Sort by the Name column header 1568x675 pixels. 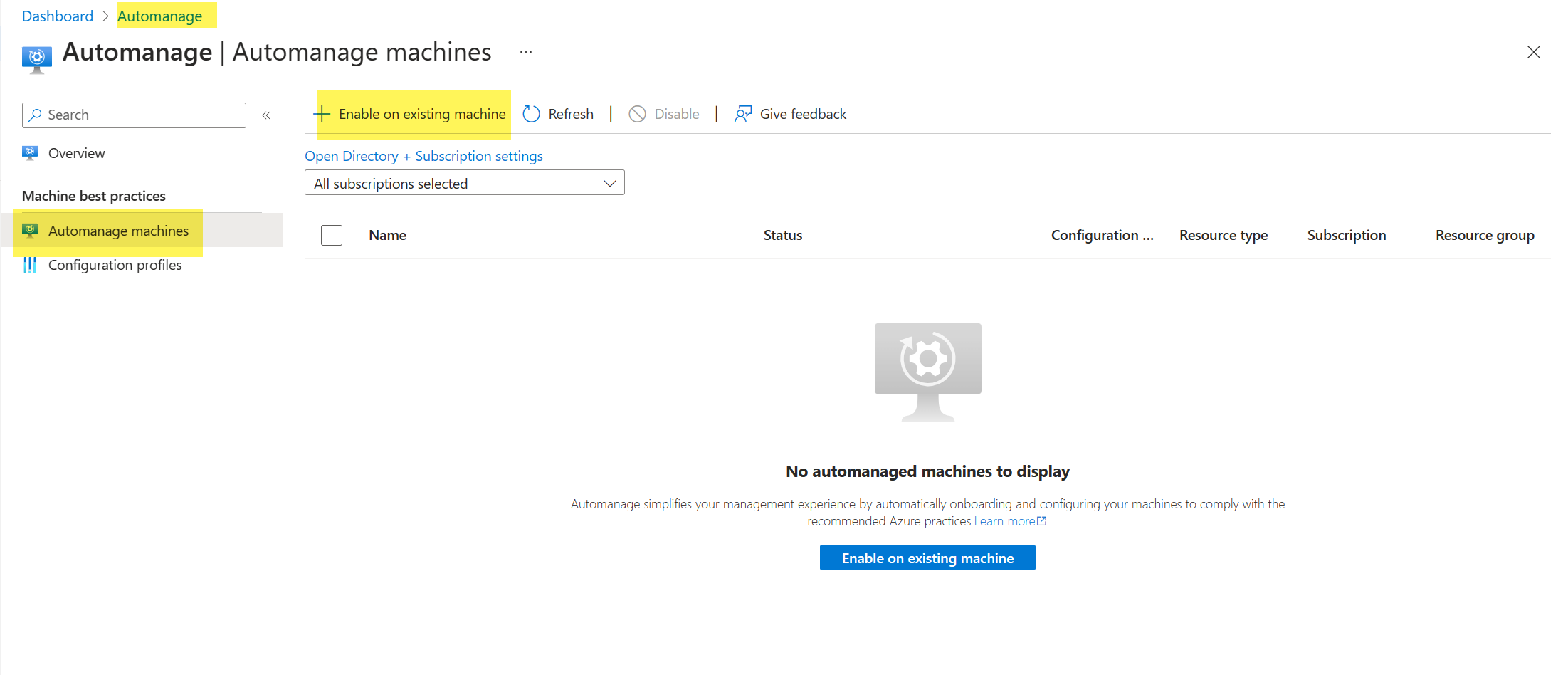387,235
